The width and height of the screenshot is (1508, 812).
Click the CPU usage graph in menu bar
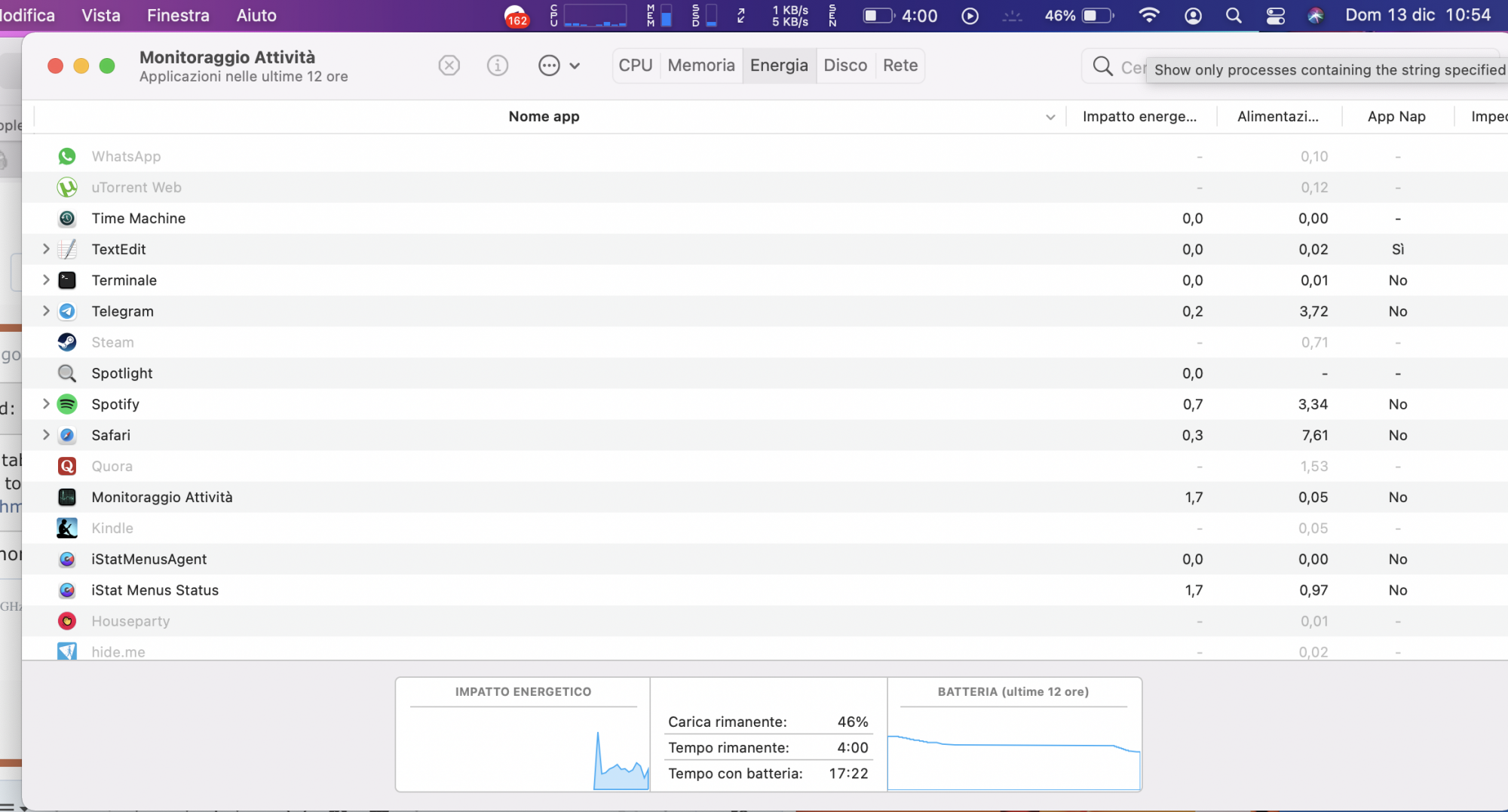(x=595, y=15)
